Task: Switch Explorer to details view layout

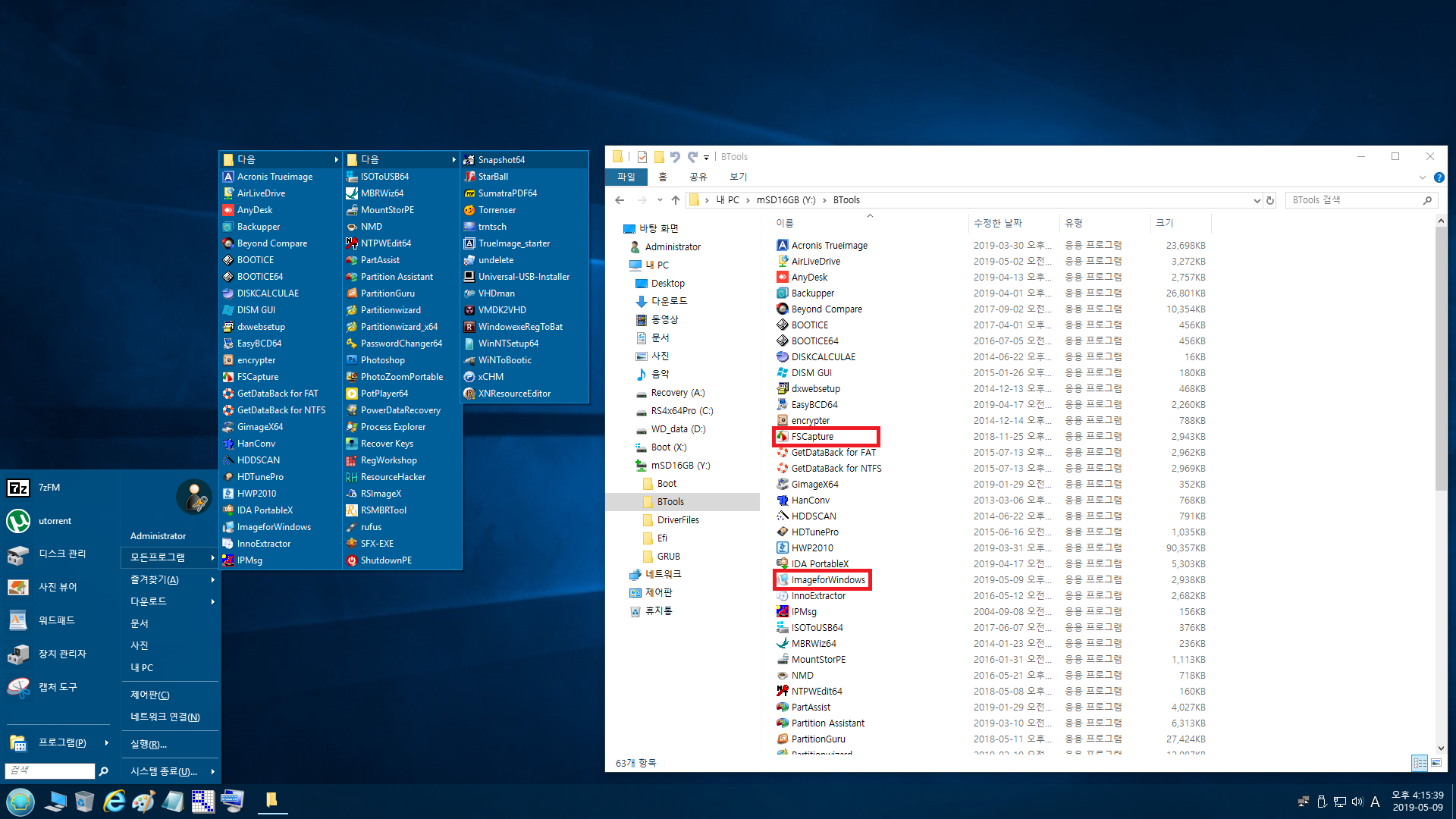Action: click(1420, 763)
